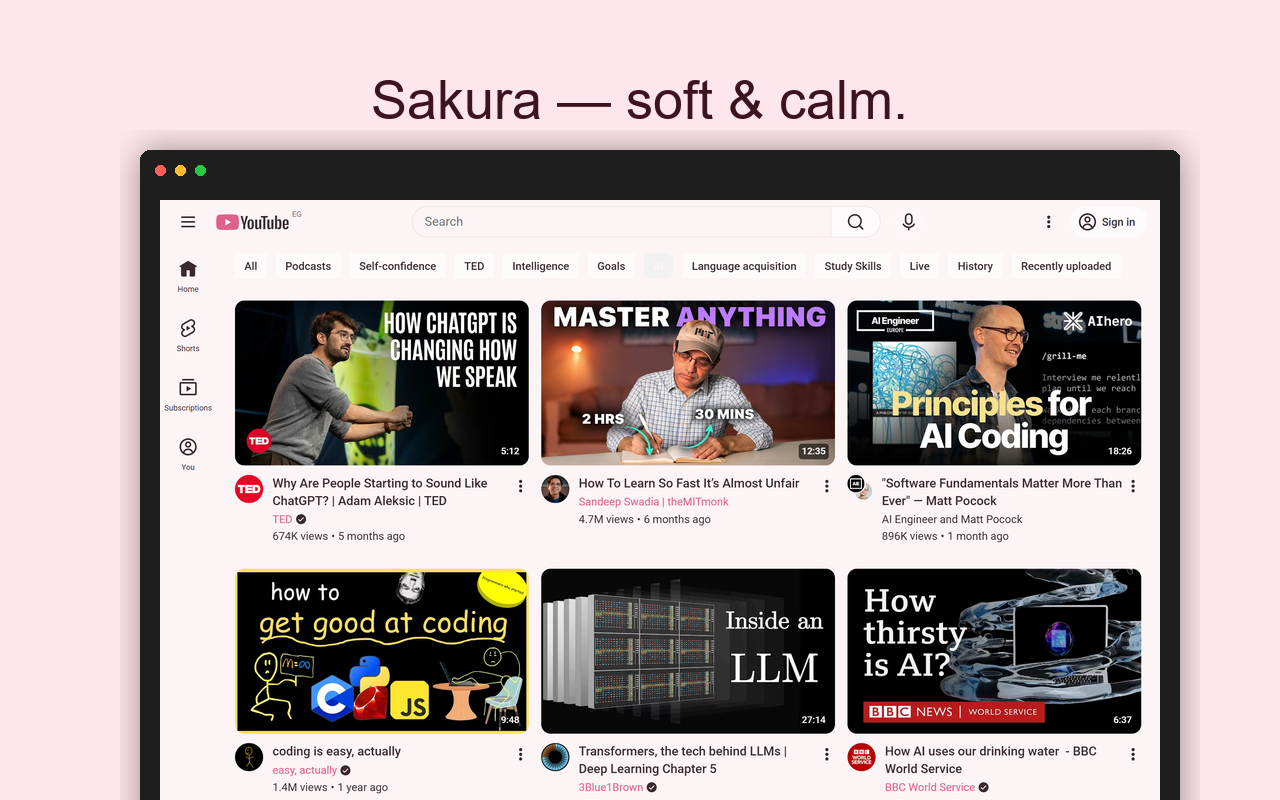The image size is (1280, 800).
Task: Show Live videos via the chip
Action: coord(920,266)
